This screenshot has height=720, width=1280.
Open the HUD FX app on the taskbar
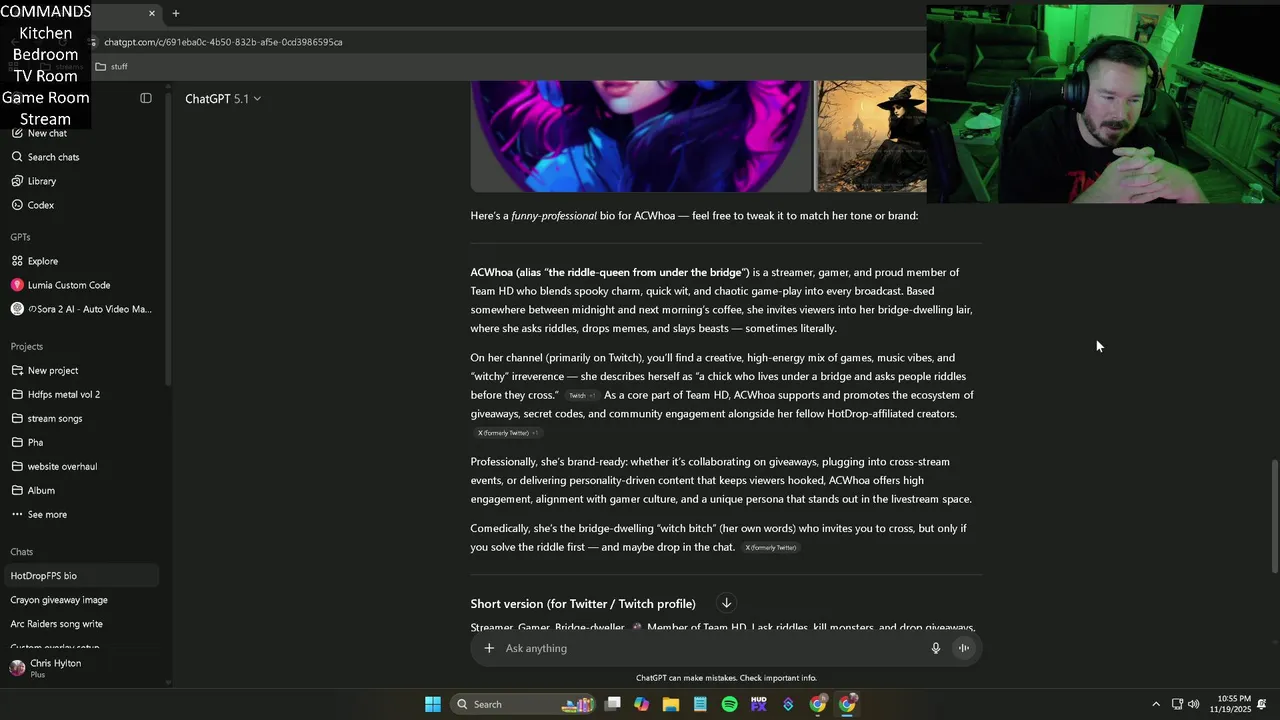coord(759,704)
